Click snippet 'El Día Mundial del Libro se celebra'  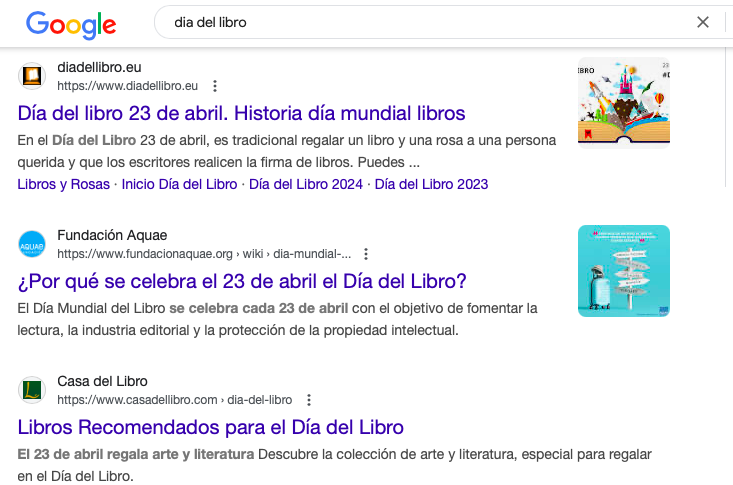pyautogui.click(x=277, y=319)
